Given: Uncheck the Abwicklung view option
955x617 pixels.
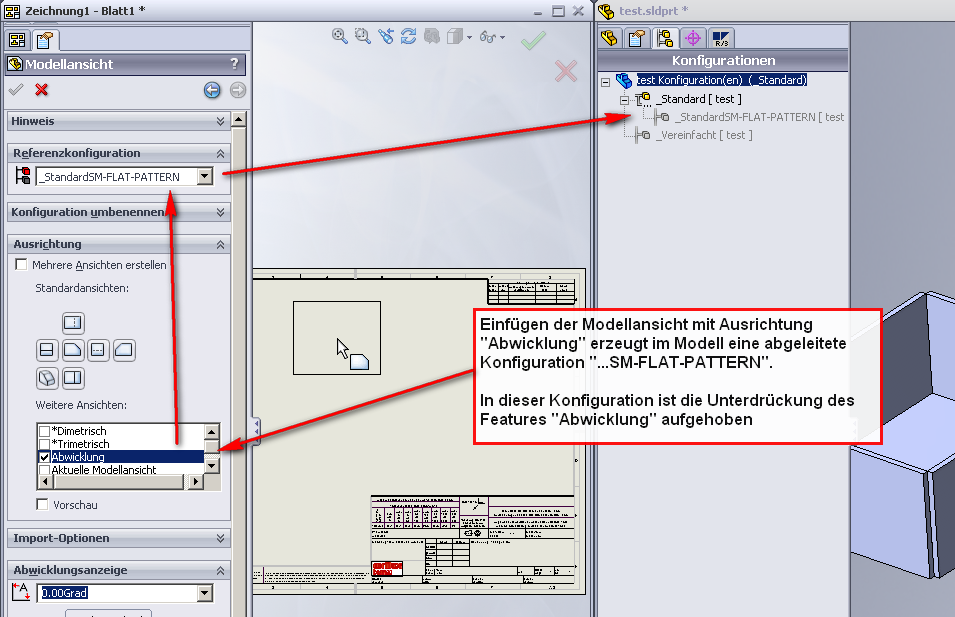Looking at the screenshot, I should point(44,457).
